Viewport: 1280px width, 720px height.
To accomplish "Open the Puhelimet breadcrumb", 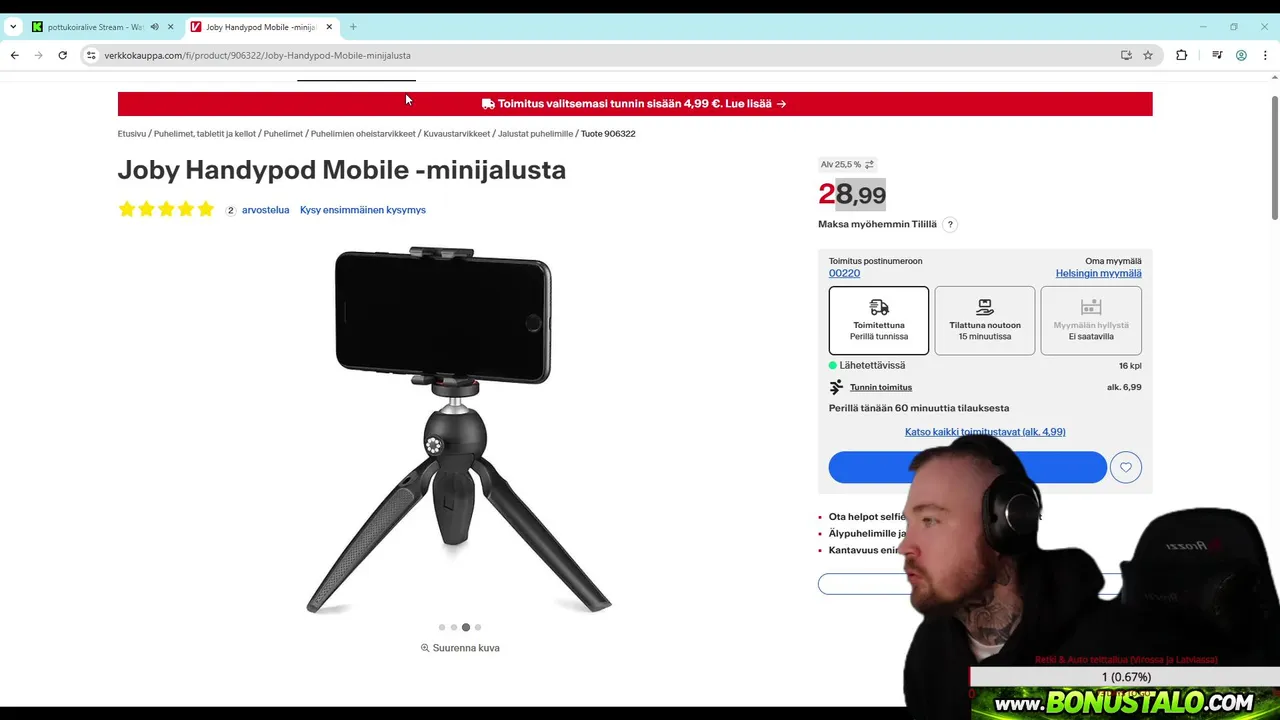I will pos(283,133).
